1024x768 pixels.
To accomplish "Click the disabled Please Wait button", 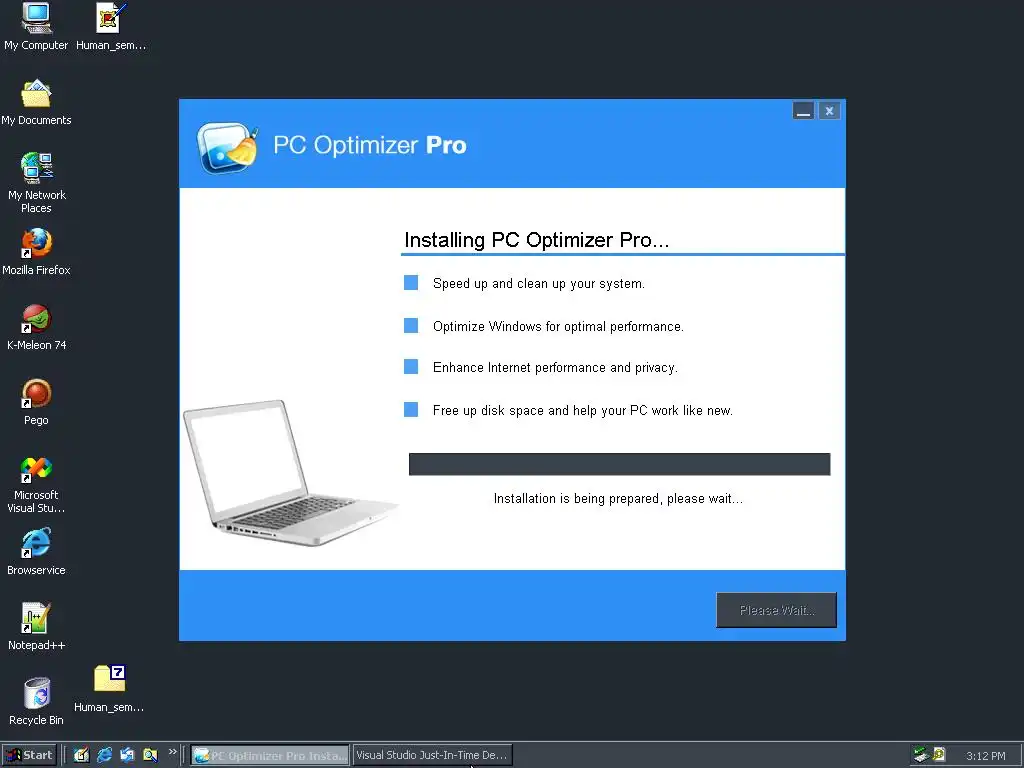I will pos(776,610).
